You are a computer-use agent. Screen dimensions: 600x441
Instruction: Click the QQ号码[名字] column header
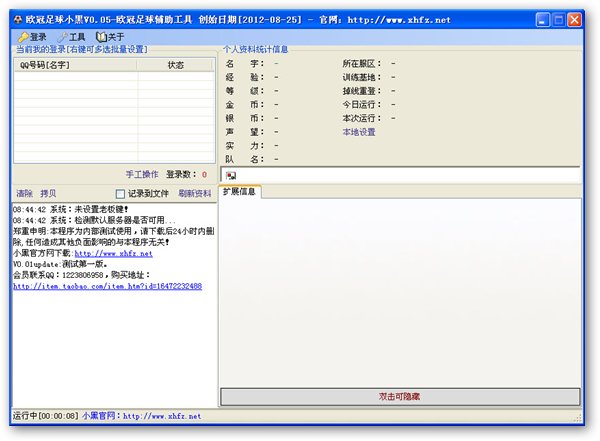[75, 65]
